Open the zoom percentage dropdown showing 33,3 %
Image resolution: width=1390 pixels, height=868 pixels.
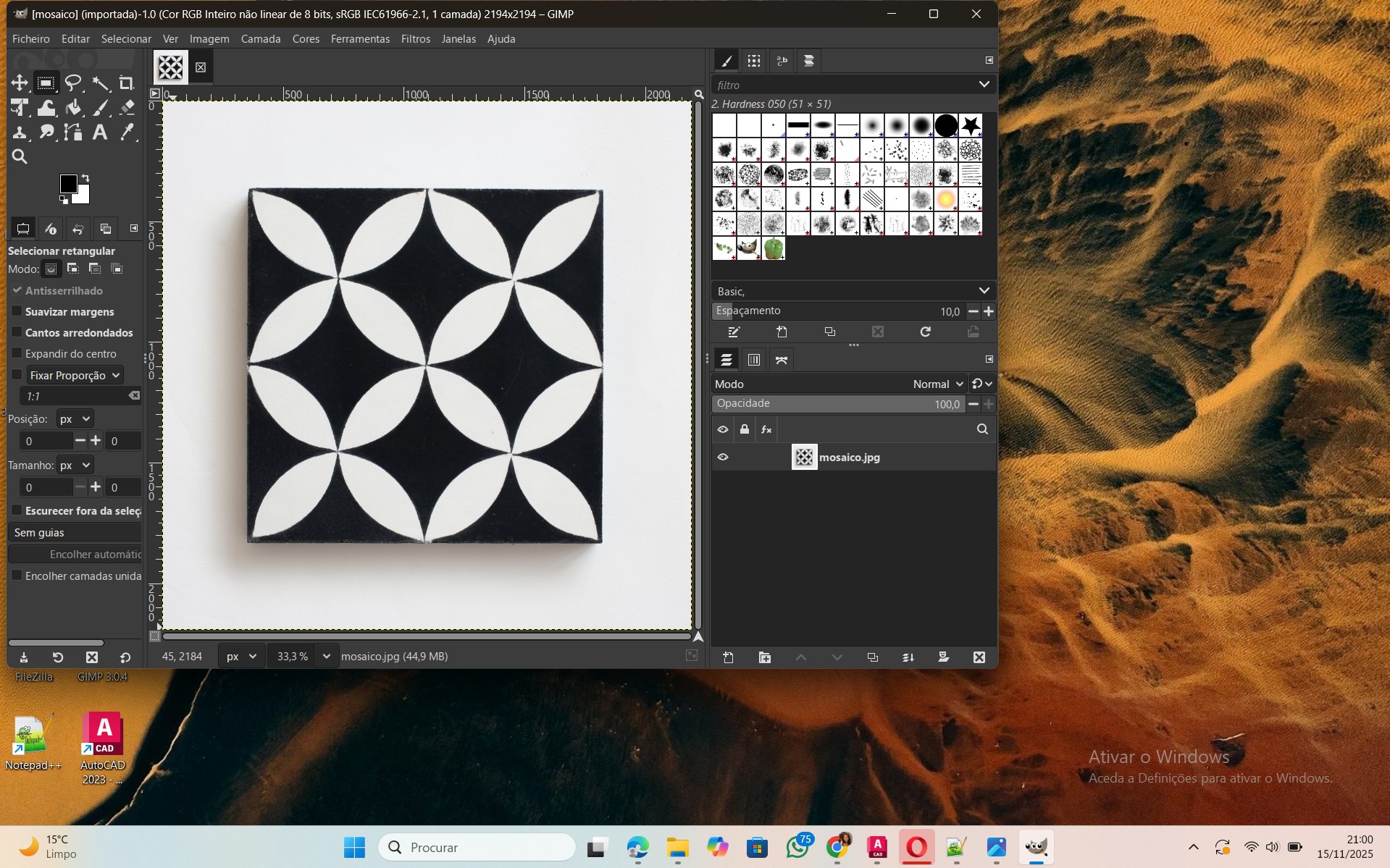(326, 656)
